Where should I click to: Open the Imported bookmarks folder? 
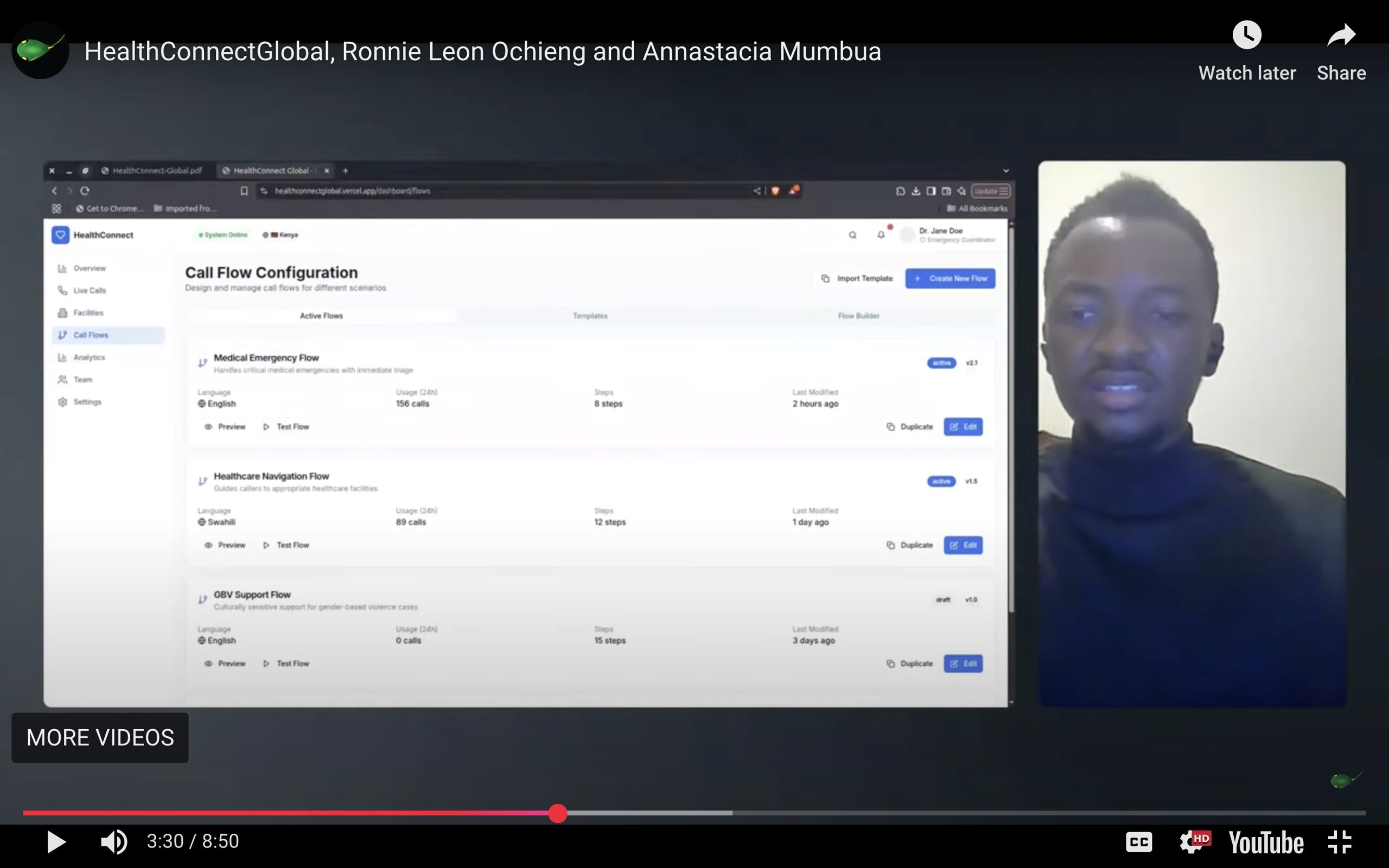click(185, 208)
